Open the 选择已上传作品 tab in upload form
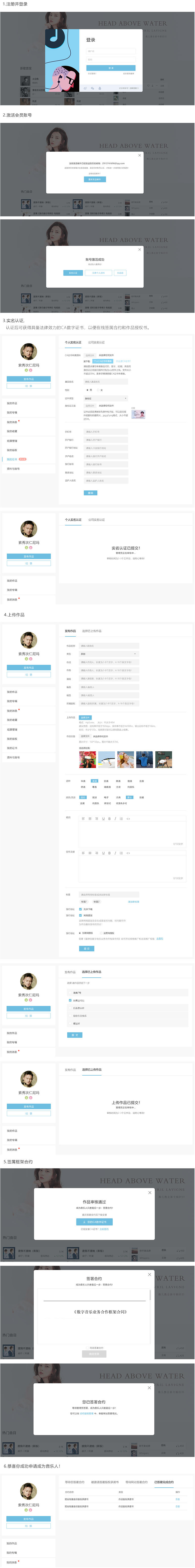 pos(92,631)
